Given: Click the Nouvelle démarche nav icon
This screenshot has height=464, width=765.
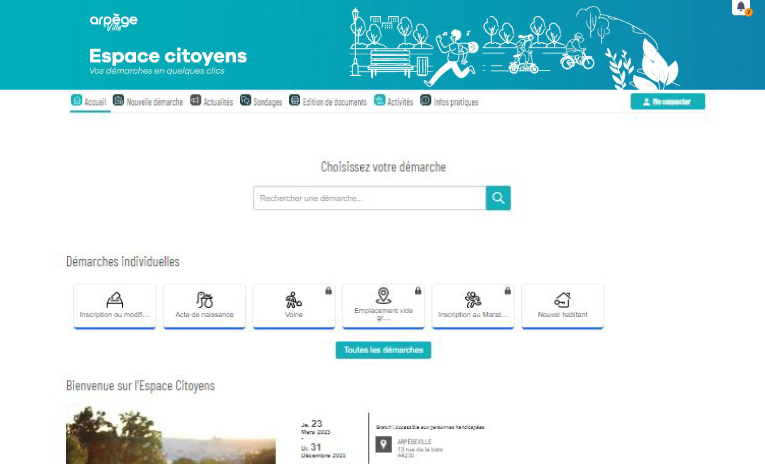Looking at the screenshot, I should click(119, 100).
